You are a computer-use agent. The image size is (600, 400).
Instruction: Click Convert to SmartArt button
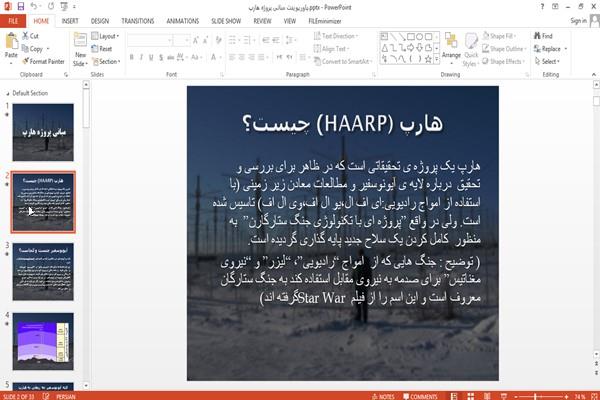343,61
